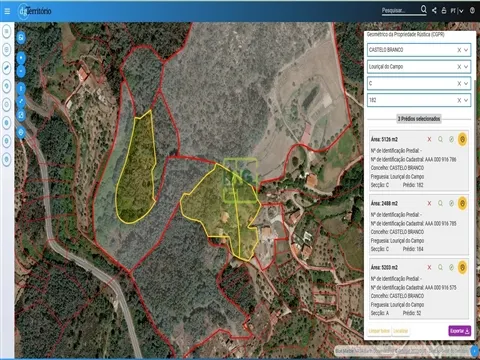The width and height of the screenshot is (480, 360).
Task: Expand the section C dropdown
Action: 466,83
